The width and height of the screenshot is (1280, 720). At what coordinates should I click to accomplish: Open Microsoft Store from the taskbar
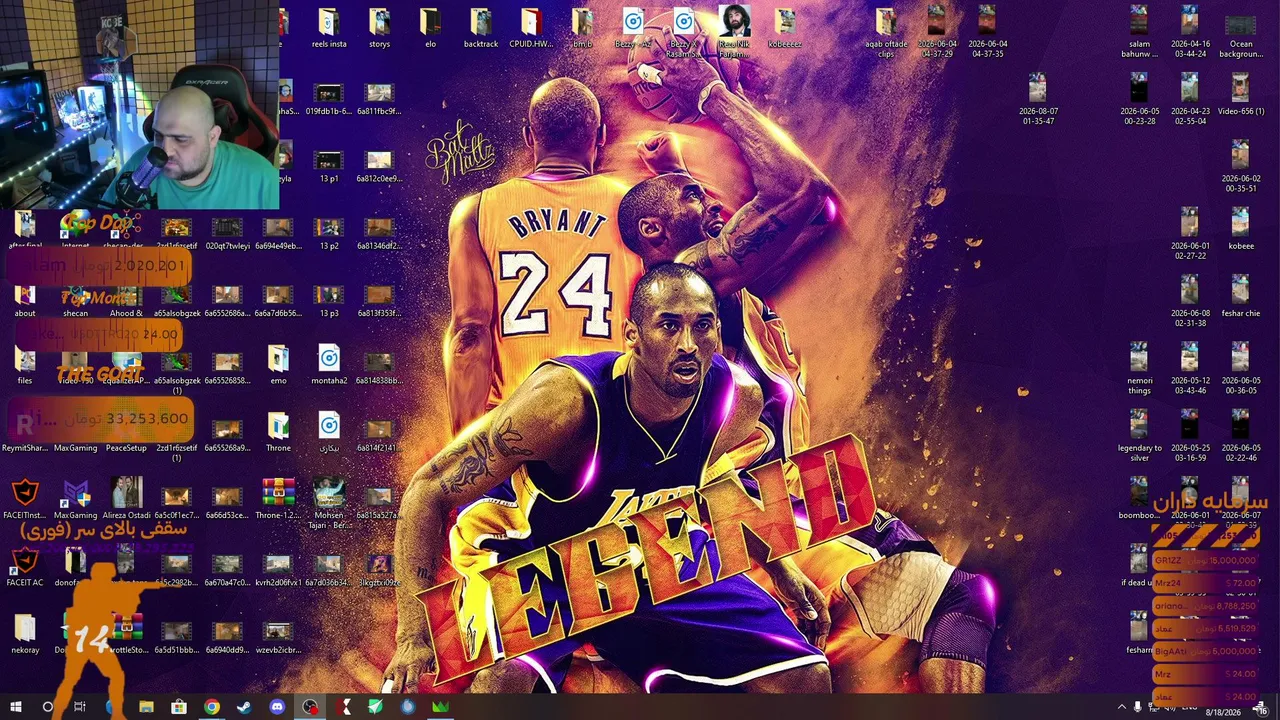[179, 707]
